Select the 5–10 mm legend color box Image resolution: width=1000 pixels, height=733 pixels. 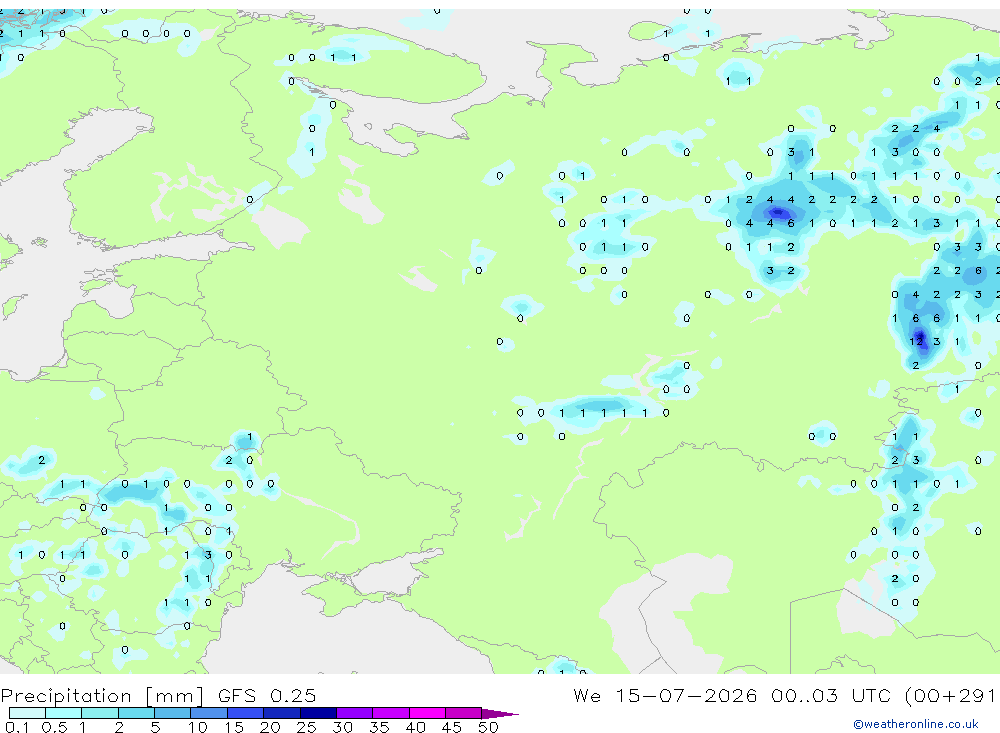(x=173, y=713)
